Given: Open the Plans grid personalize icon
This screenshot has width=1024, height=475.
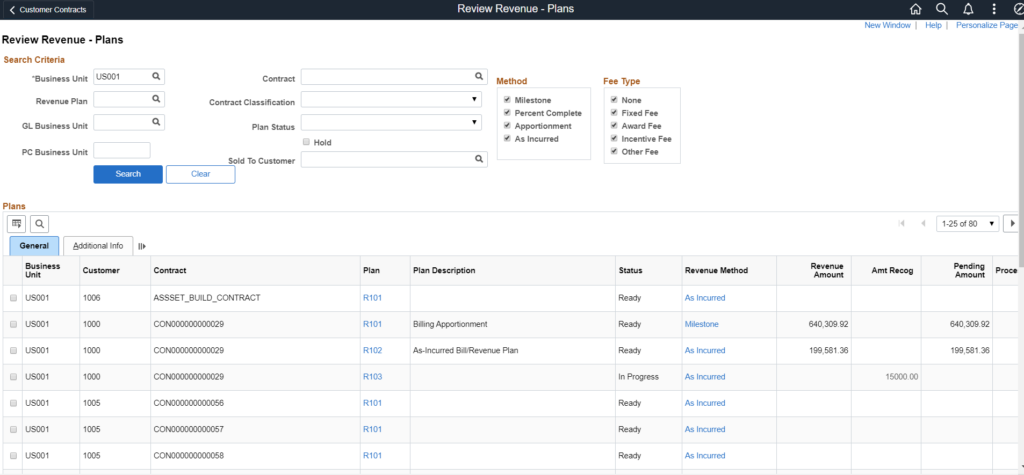Looking at the screenshot, I should (17, 223).
